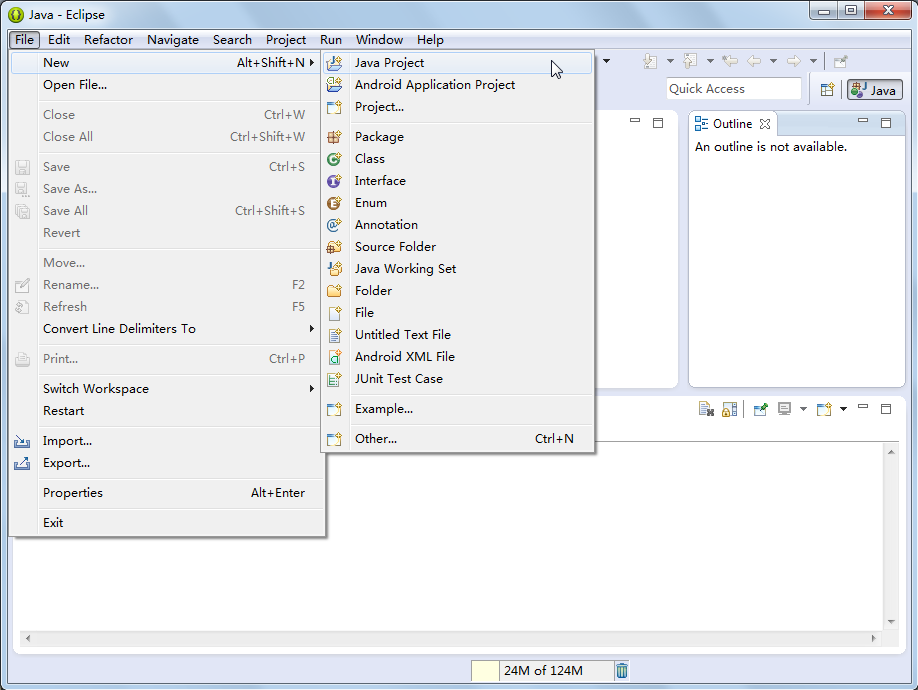Screen dimensions: 918x690
Task: Click the Enum icon in New submenu
Action: [335, 203]
